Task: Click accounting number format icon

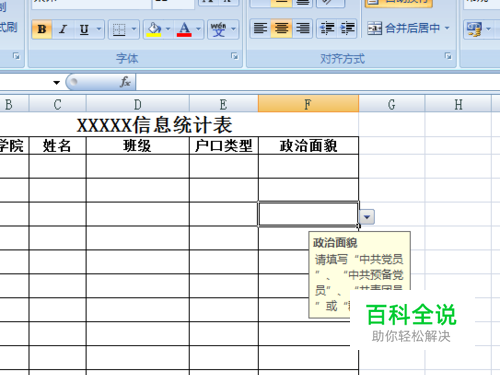Action: click(474, 29)
